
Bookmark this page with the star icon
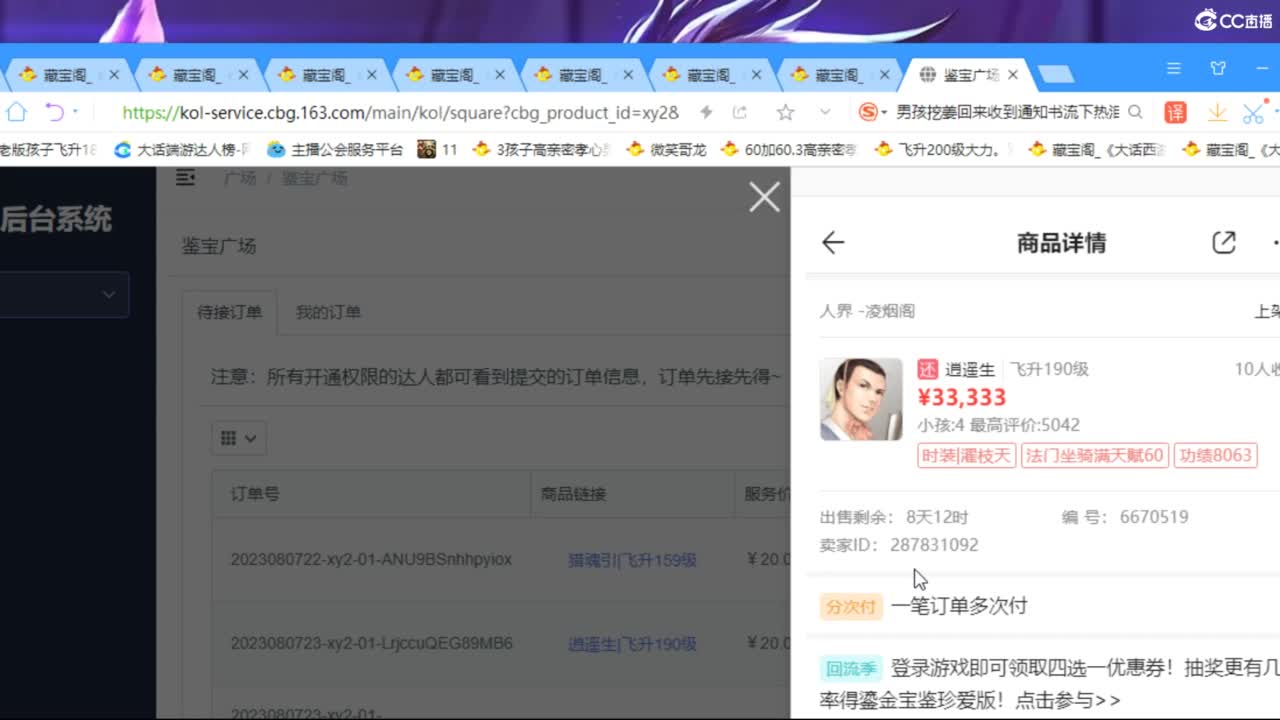click(786, 112)
